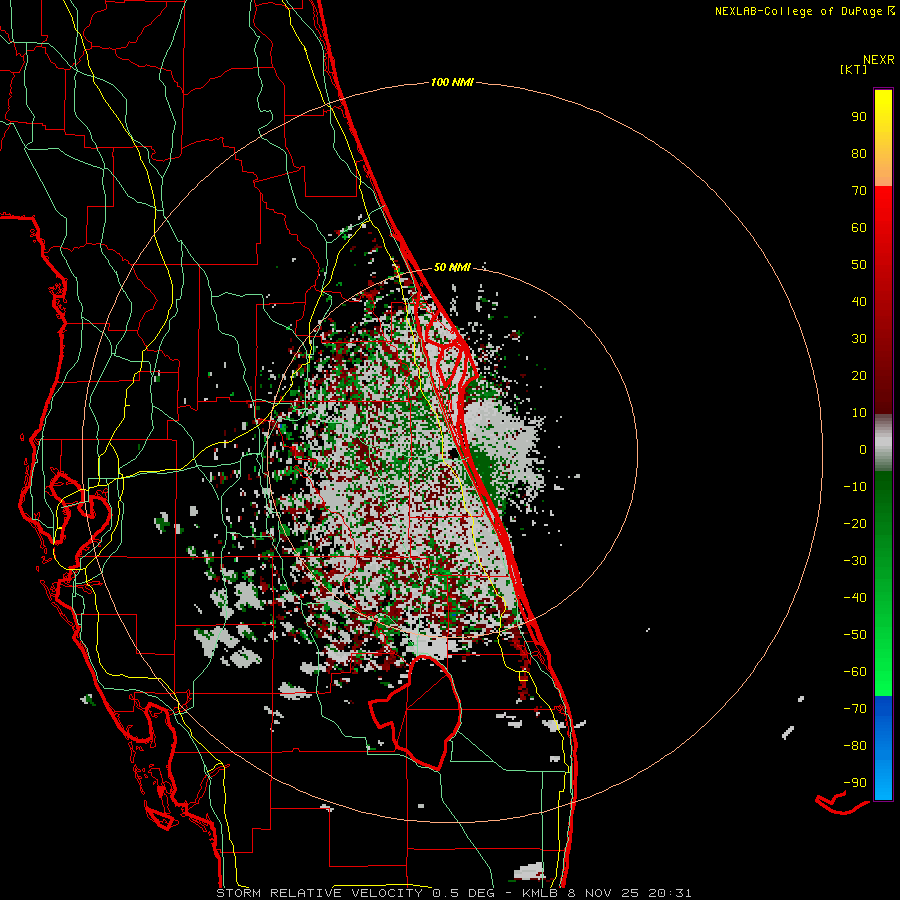Screen dimensions: 900x900
Task: Click the -60 knot scale value
Action: (x=855, y=672)
